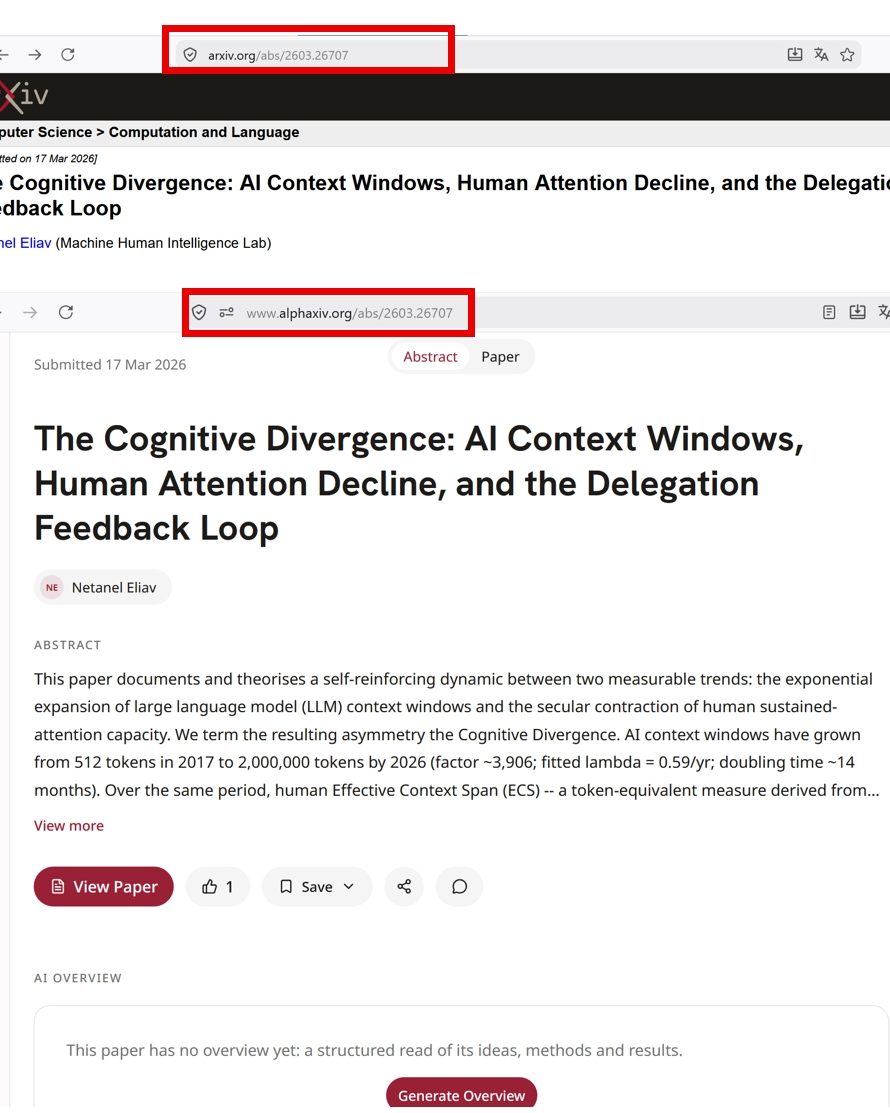Screen dimensions: 890x1113
Task: Open translate icon in arxiv address bar
Action: (x=821, y=55)
